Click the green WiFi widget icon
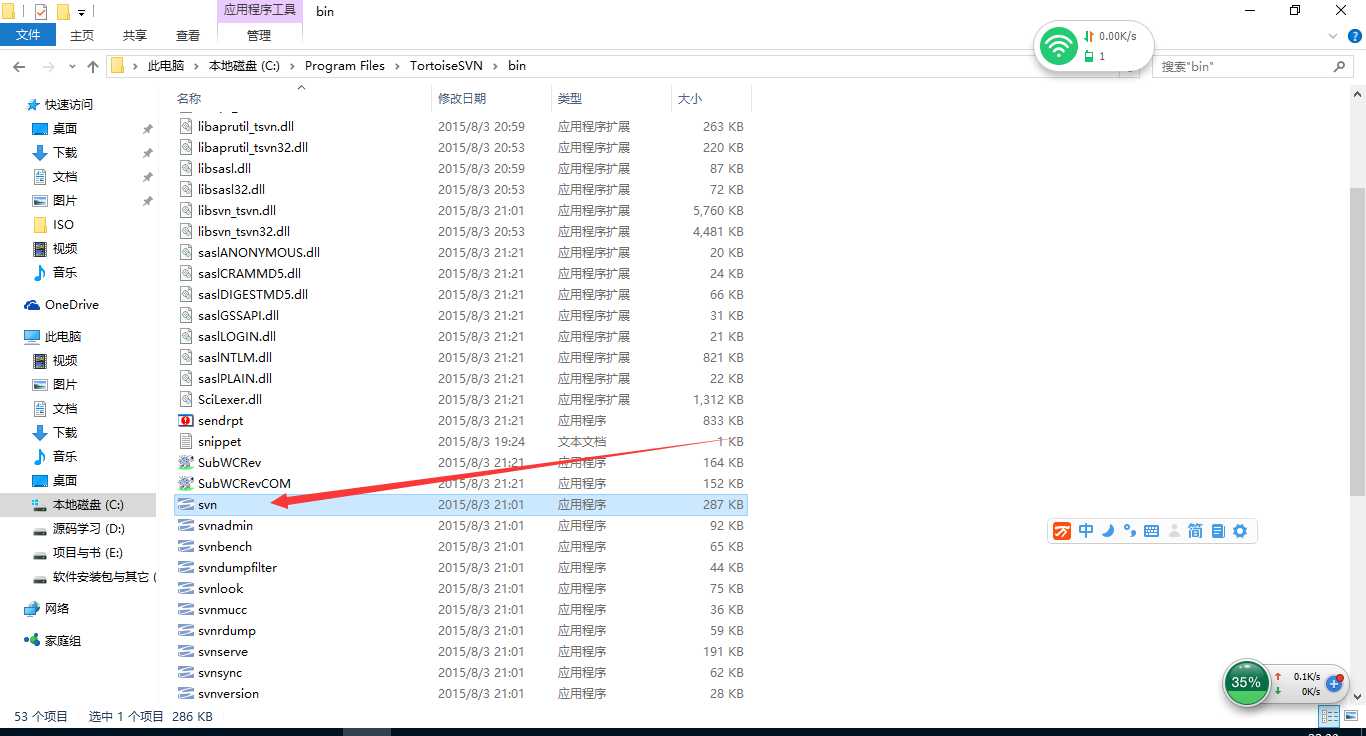1366x736 pixels. pos(1058,46)
